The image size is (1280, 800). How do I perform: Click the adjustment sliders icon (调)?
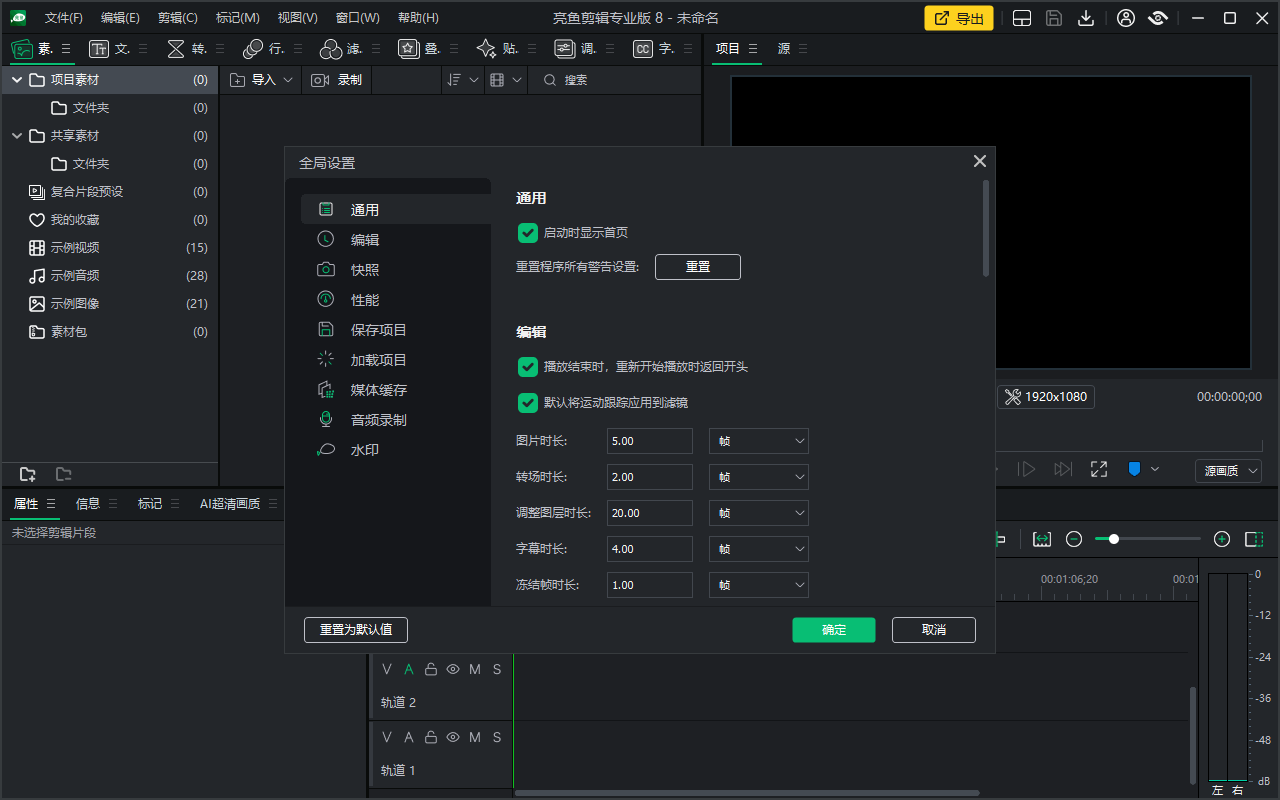[x=565, y=49]
